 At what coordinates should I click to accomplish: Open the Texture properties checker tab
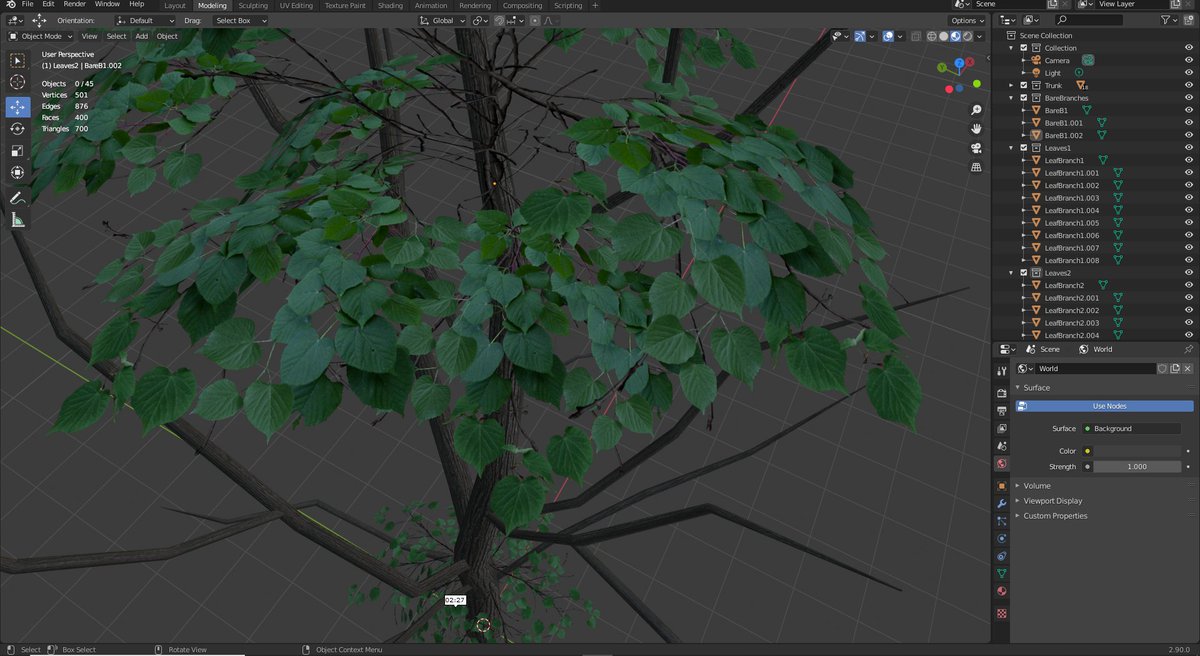click(x=1001, y=613)
